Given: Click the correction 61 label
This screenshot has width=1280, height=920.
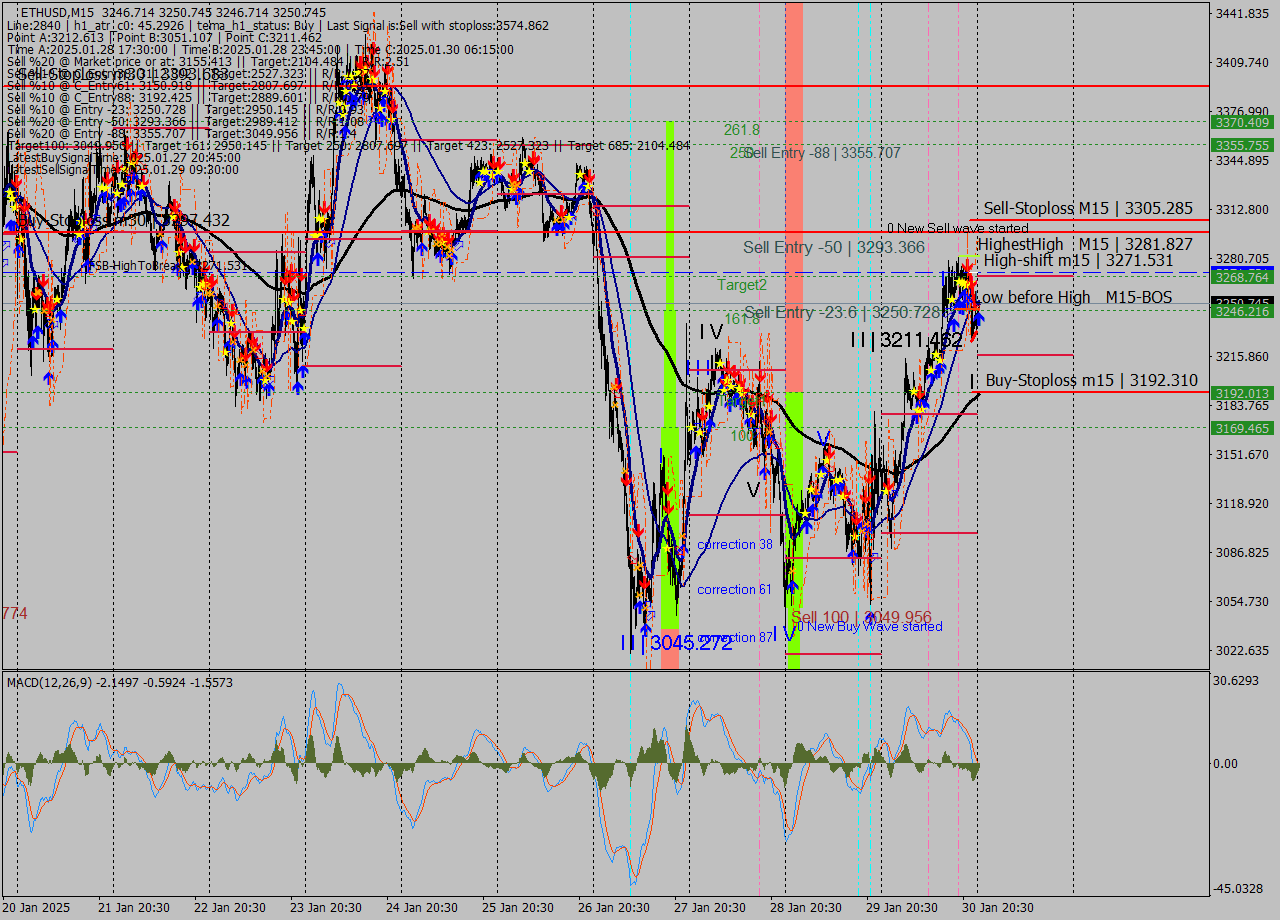Looking at the screenshot, I should pos(734,590).
